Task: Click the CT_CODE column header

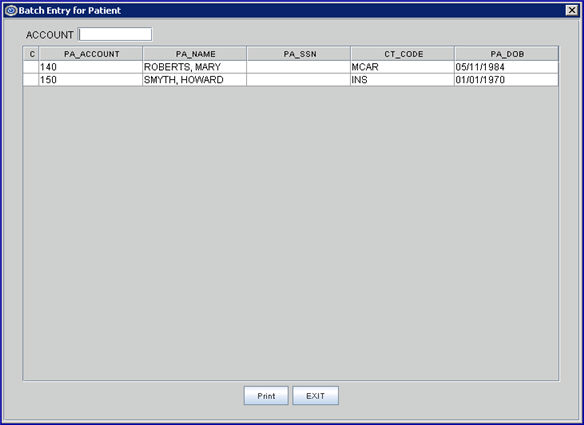Action: click(x=403, y=54)
